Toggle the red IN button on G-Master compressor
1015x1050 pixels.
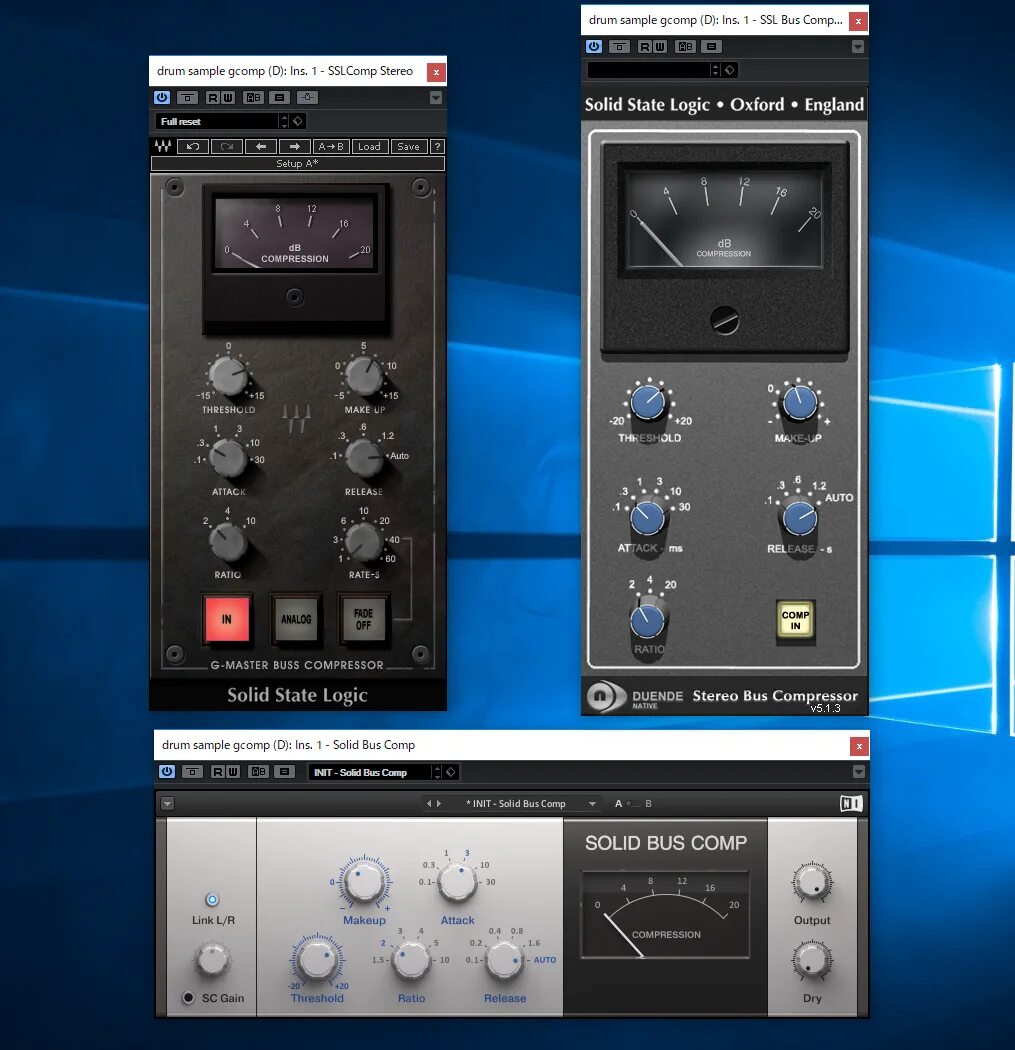click(227, 619)
